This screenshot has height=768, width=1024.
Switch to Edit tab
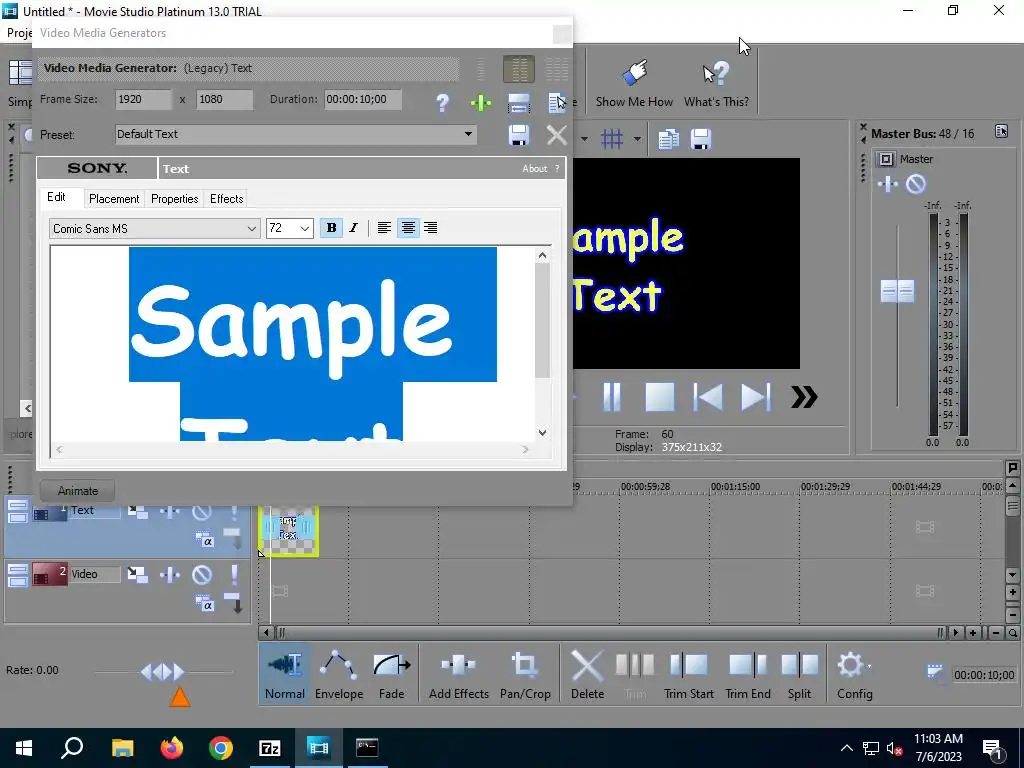(x=56, y=197)
